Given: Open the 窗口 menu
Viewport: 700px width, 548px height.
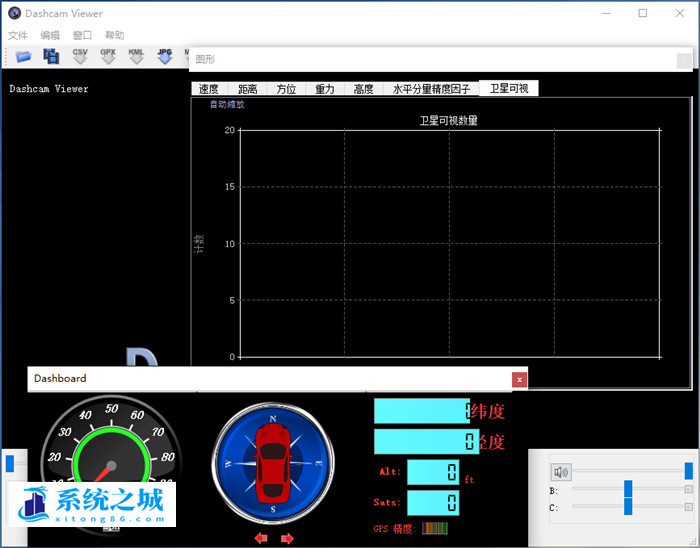Looking at the screenshot, I should tap(82, 35).
